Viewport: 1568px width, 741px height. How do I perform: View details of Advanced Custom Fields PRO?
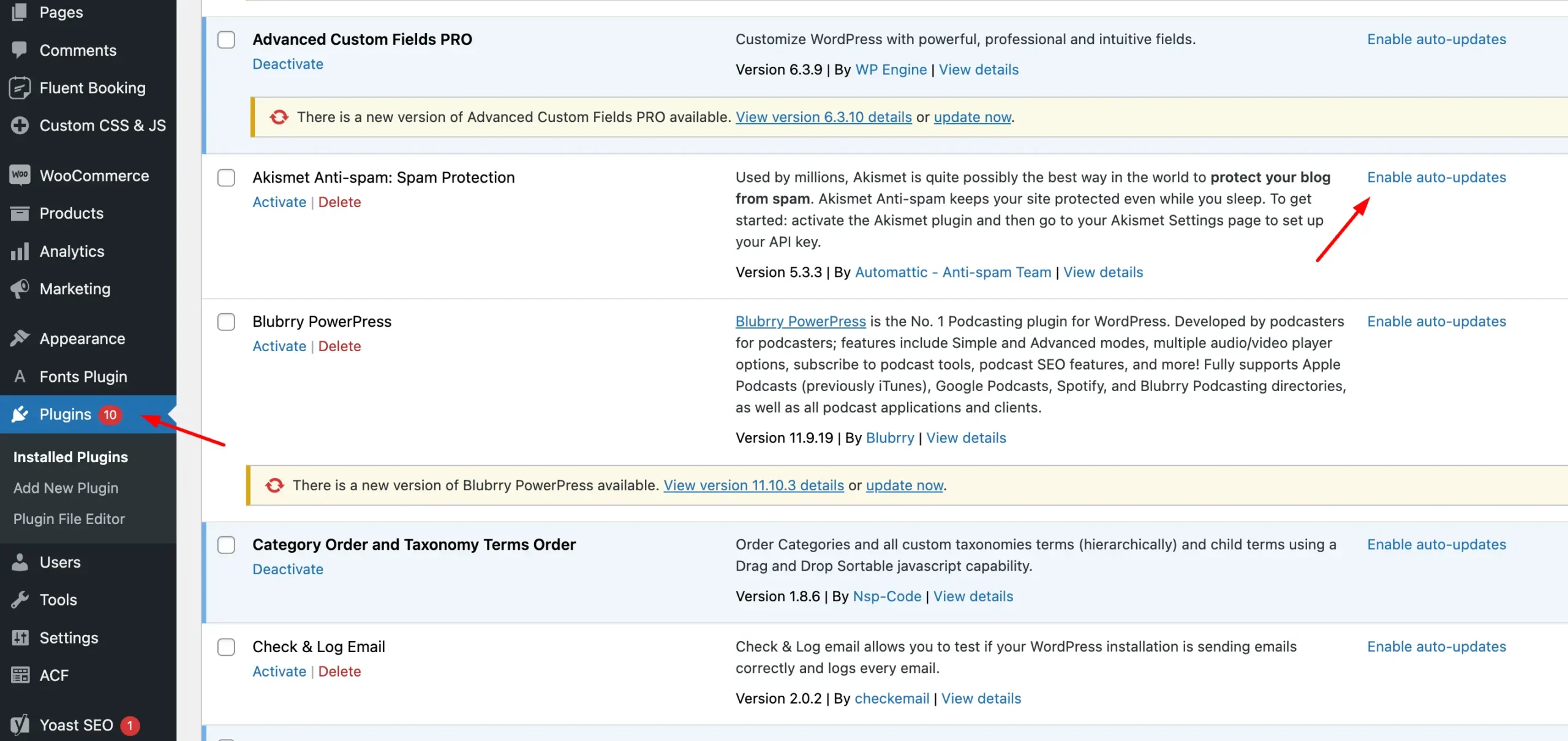979,69
